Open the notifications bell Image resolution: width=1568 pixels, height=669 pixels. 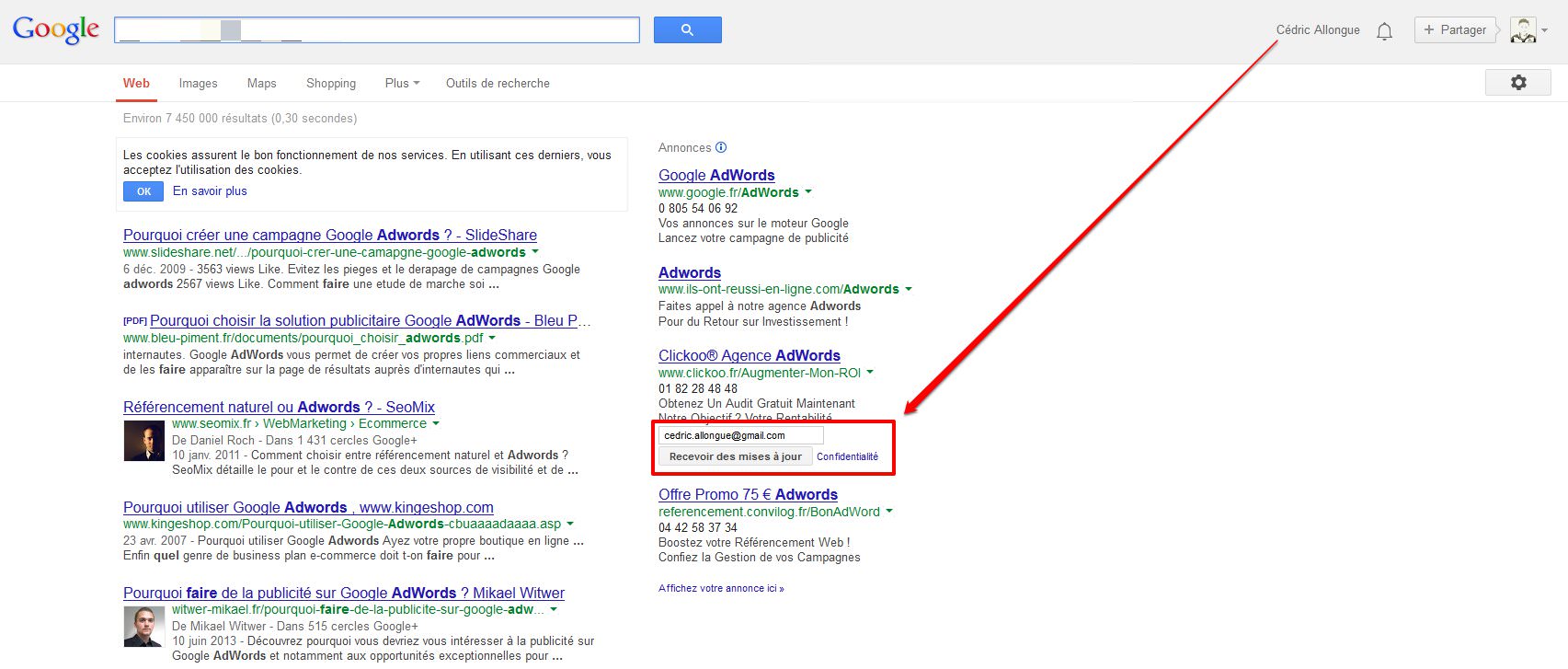click(1384, 31)
